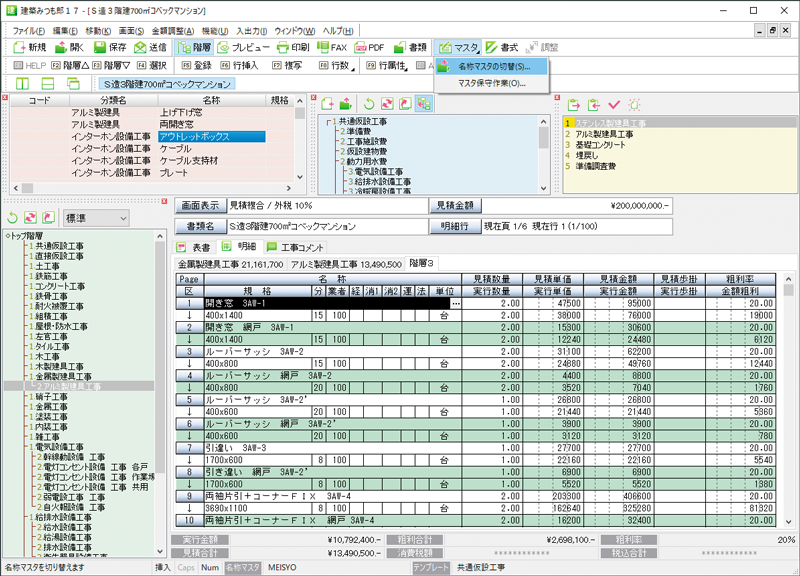Click detail table vertical scrollbar down arrow
The height and width of the screenshot is (576, 800).
coord(788,522)
